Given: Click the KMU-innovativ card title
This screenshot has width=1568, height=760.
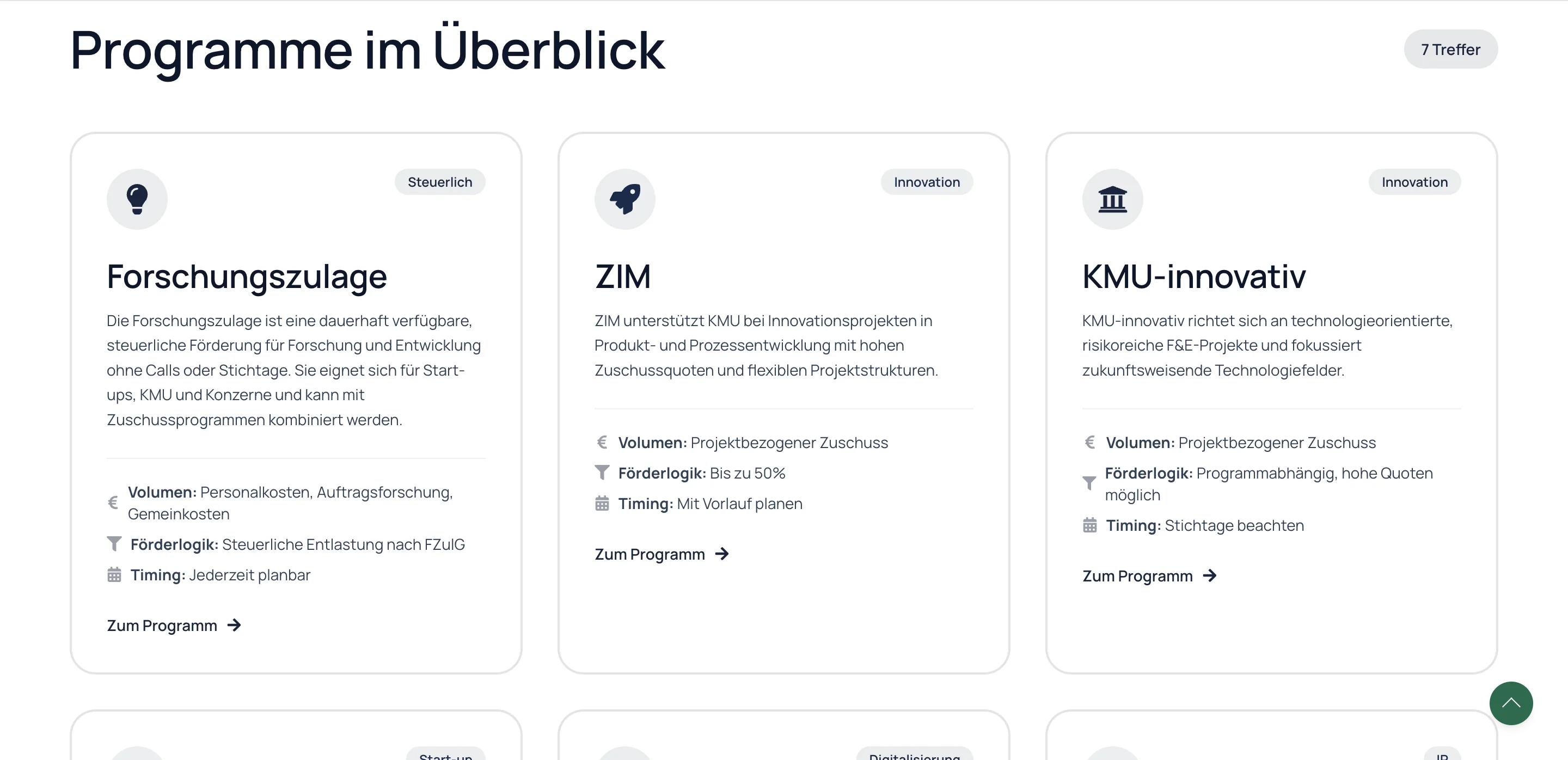Looking at the screenshot, I should click(x=1193, y=277).
